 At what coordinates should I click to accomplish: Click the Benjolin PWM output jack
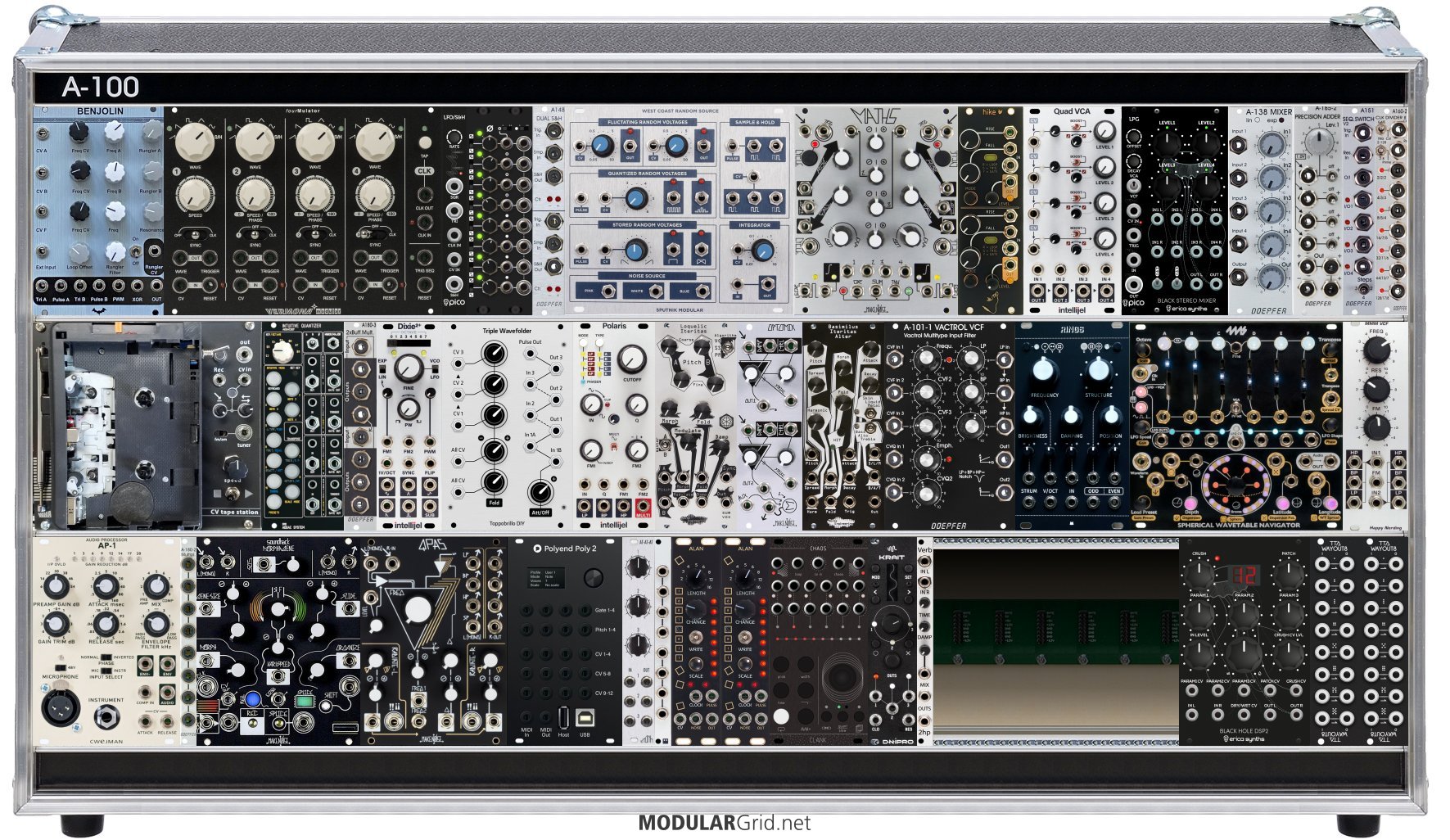(118, 287)
